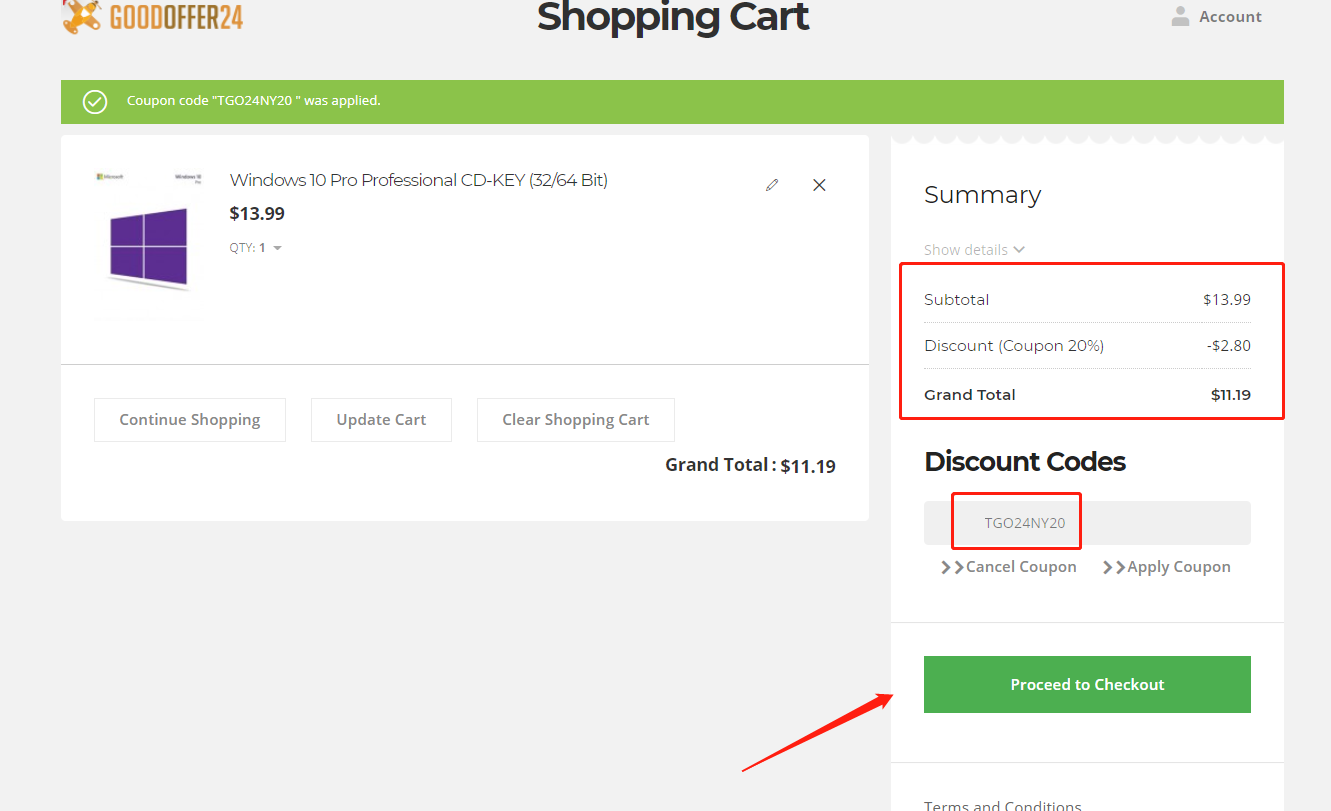Image resolution: width=1331 pixels, height=811 pixels.
Task: Click the Update Cart button
Action: click(x=381, y=420)
